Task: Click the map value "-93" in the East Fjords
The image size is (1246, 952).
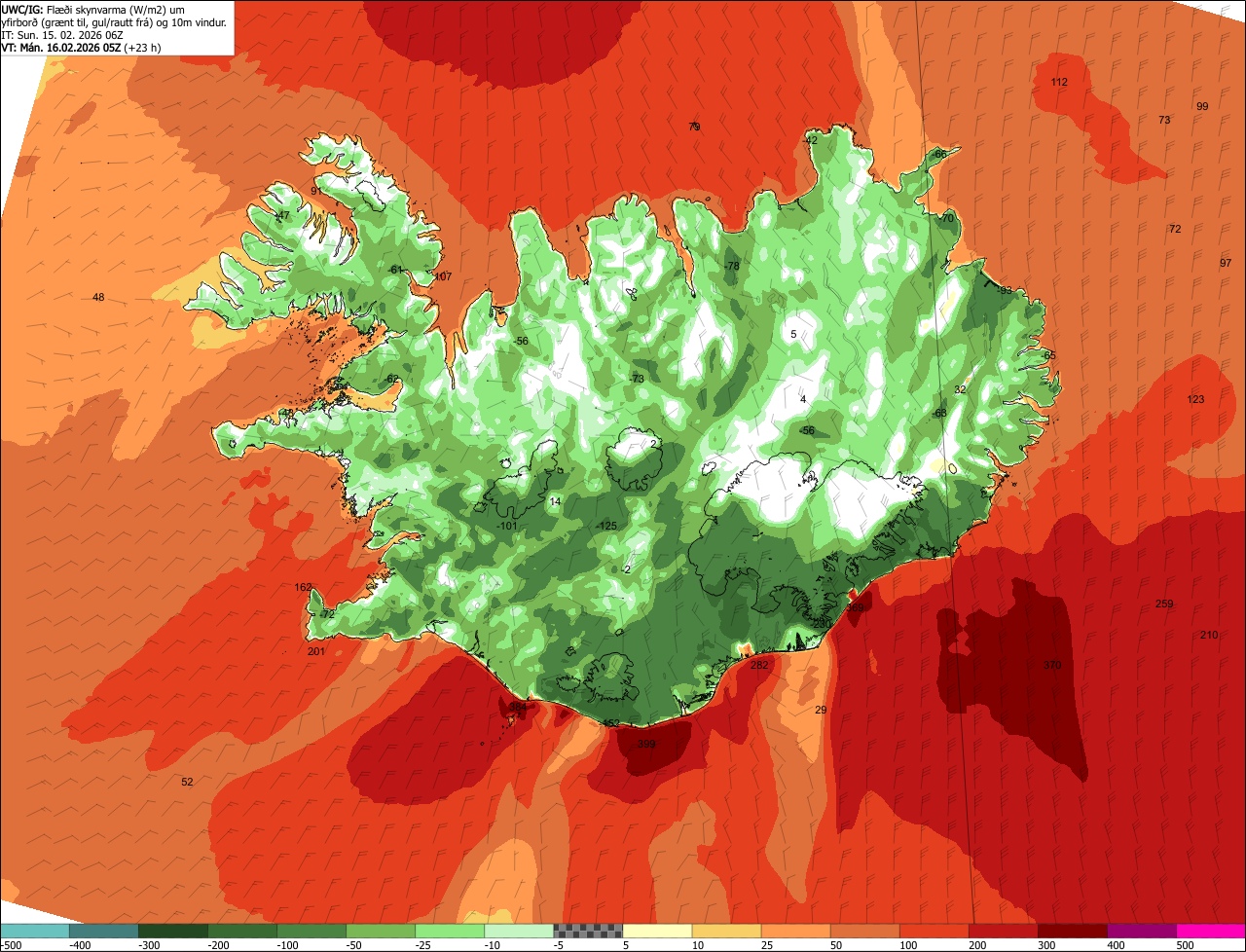Action: 1004,290
